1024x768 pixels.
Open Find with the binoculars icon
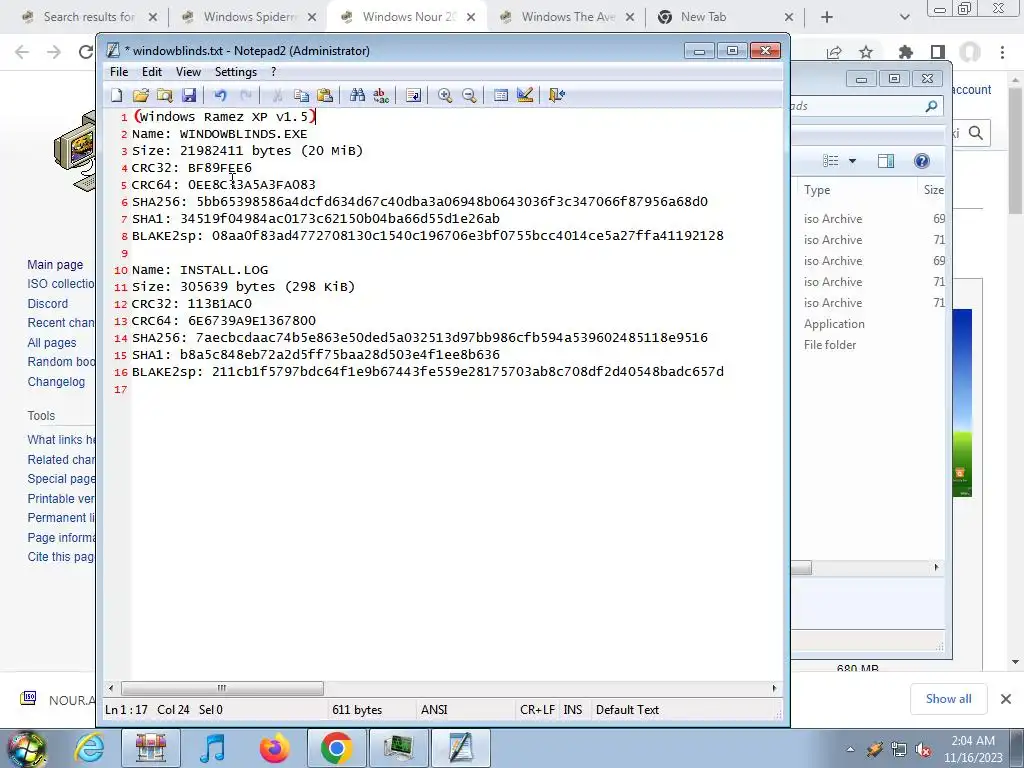pos(357,95)
